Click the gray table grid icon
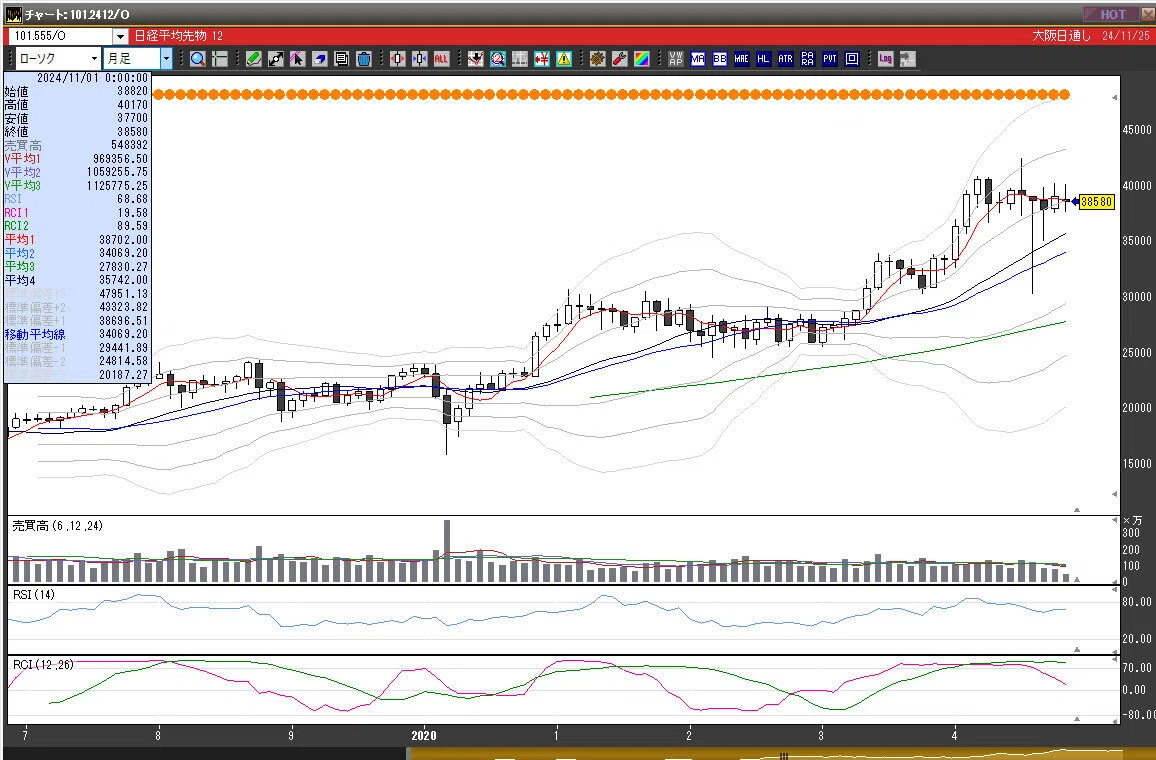Viewport: 1156px width, 760px height. pos(520,59)
